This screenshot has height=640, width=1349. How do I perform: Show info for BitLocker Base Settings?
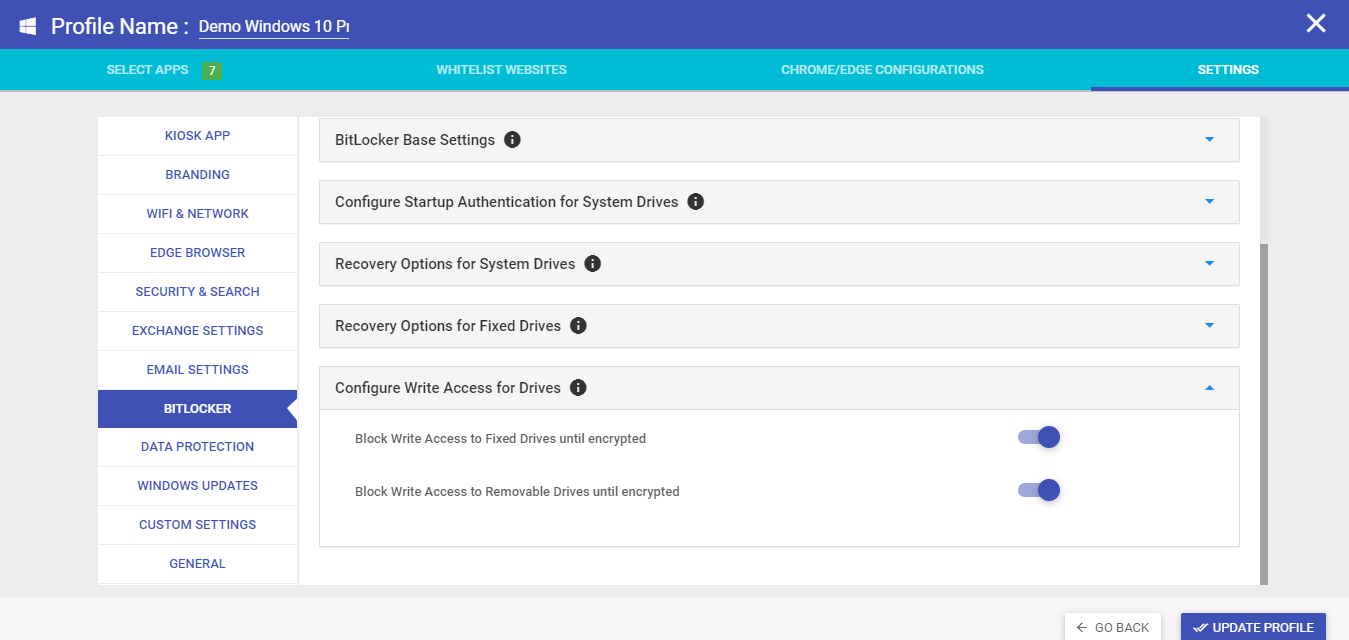[512, 140]
